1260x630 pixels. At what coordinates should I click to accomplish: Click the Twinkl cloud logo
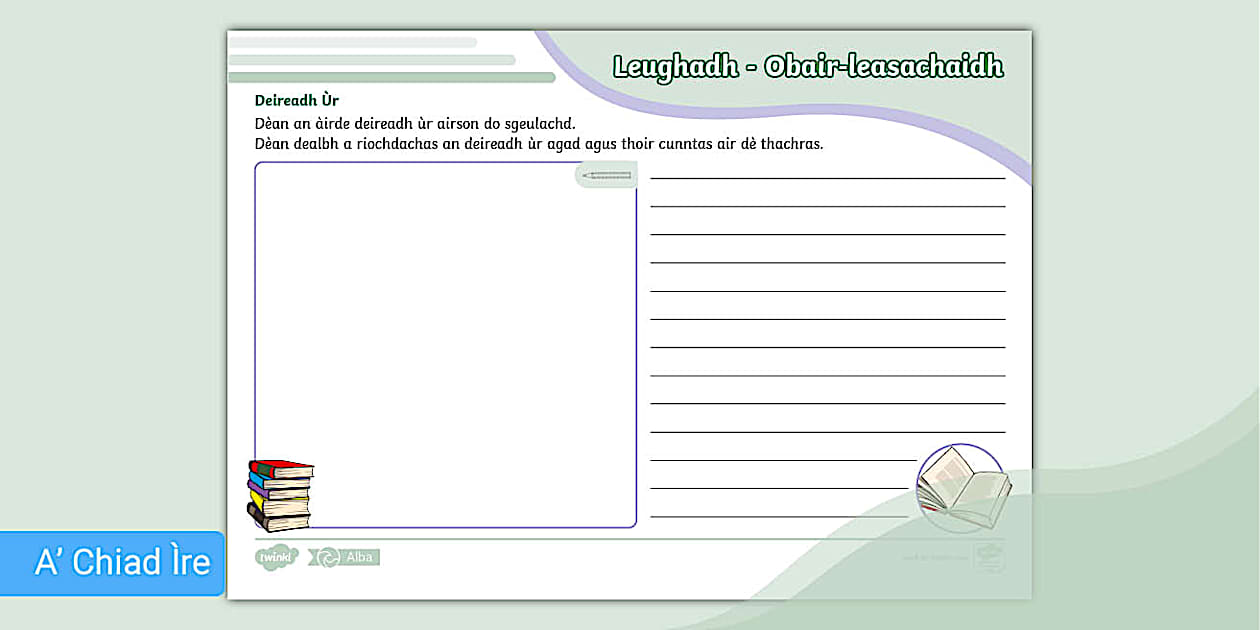pos(276,557)
